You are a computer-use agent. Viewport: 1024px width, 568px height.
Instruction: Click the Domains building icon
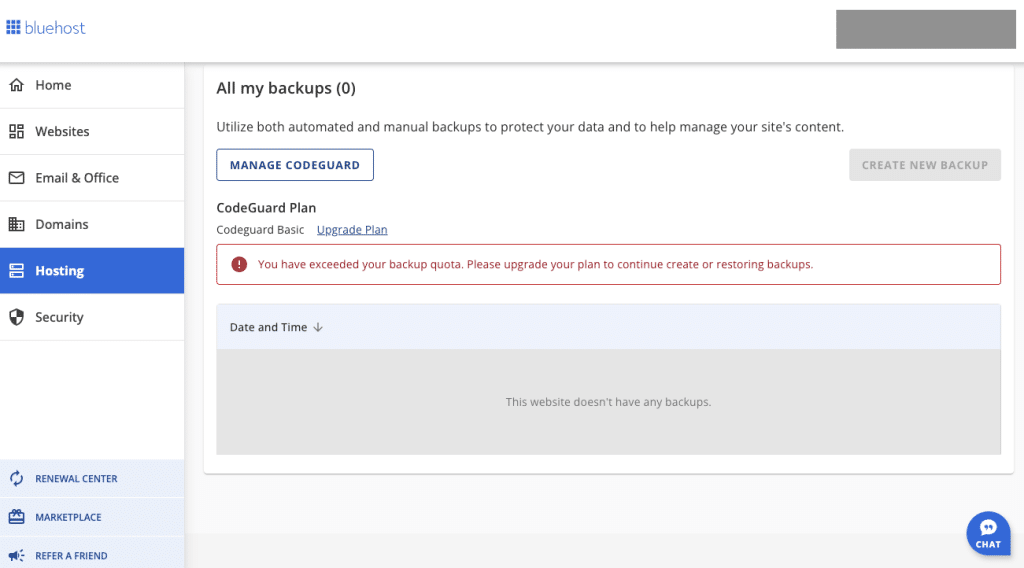(16, 224)
